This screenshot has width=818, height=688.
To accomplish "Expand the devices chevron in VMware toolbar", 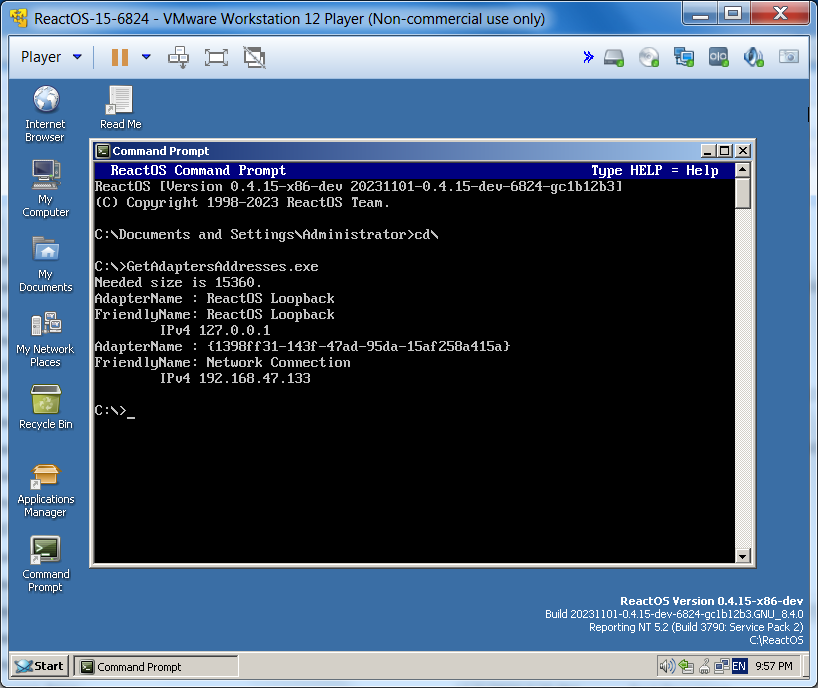I will pyautogui.click(x=588, y=57).
